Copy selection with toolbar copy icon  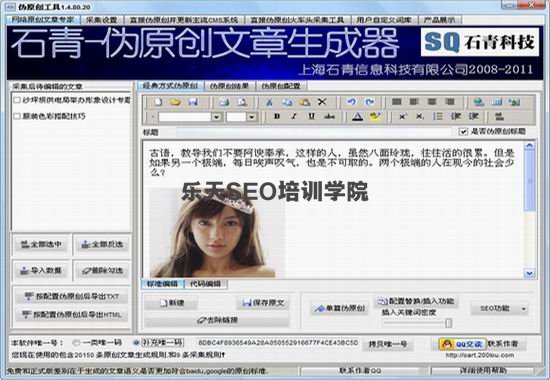[x=287, y=102]
